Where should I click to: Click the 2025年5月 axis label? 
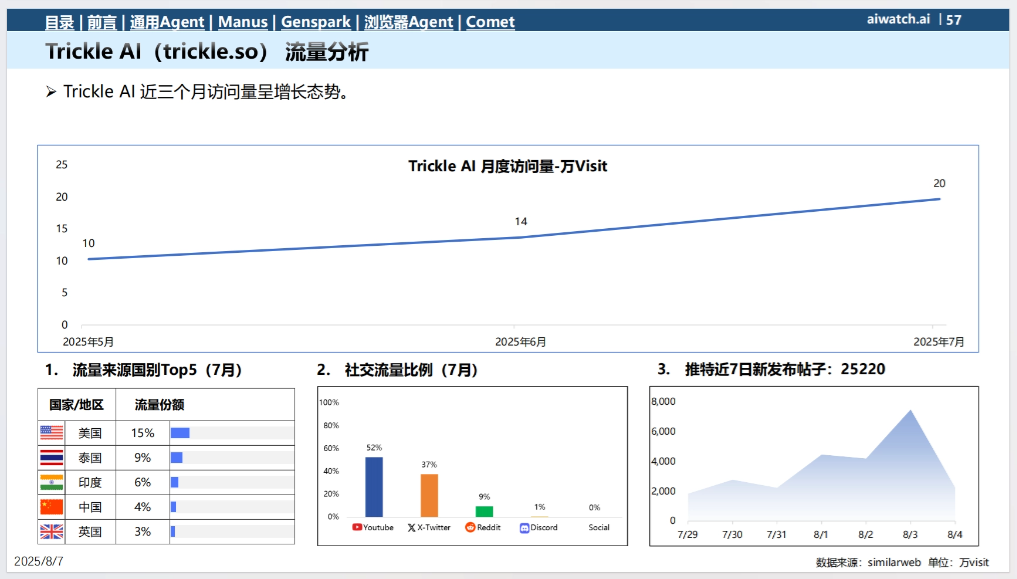tap(88, 342)
